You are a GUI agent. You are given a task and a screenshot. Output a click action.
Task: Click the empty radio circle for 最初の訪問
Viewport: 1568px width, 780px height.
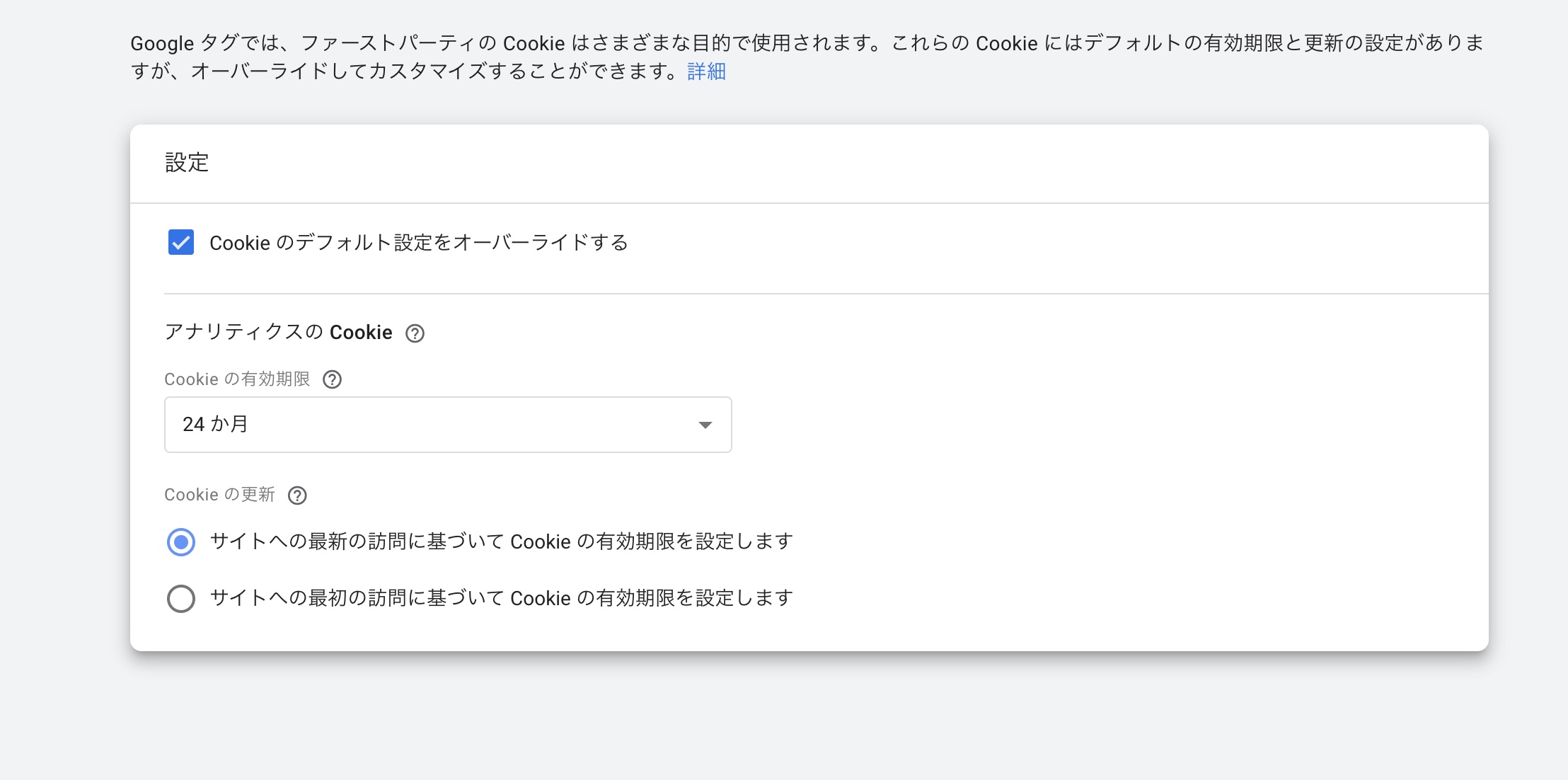181,599
